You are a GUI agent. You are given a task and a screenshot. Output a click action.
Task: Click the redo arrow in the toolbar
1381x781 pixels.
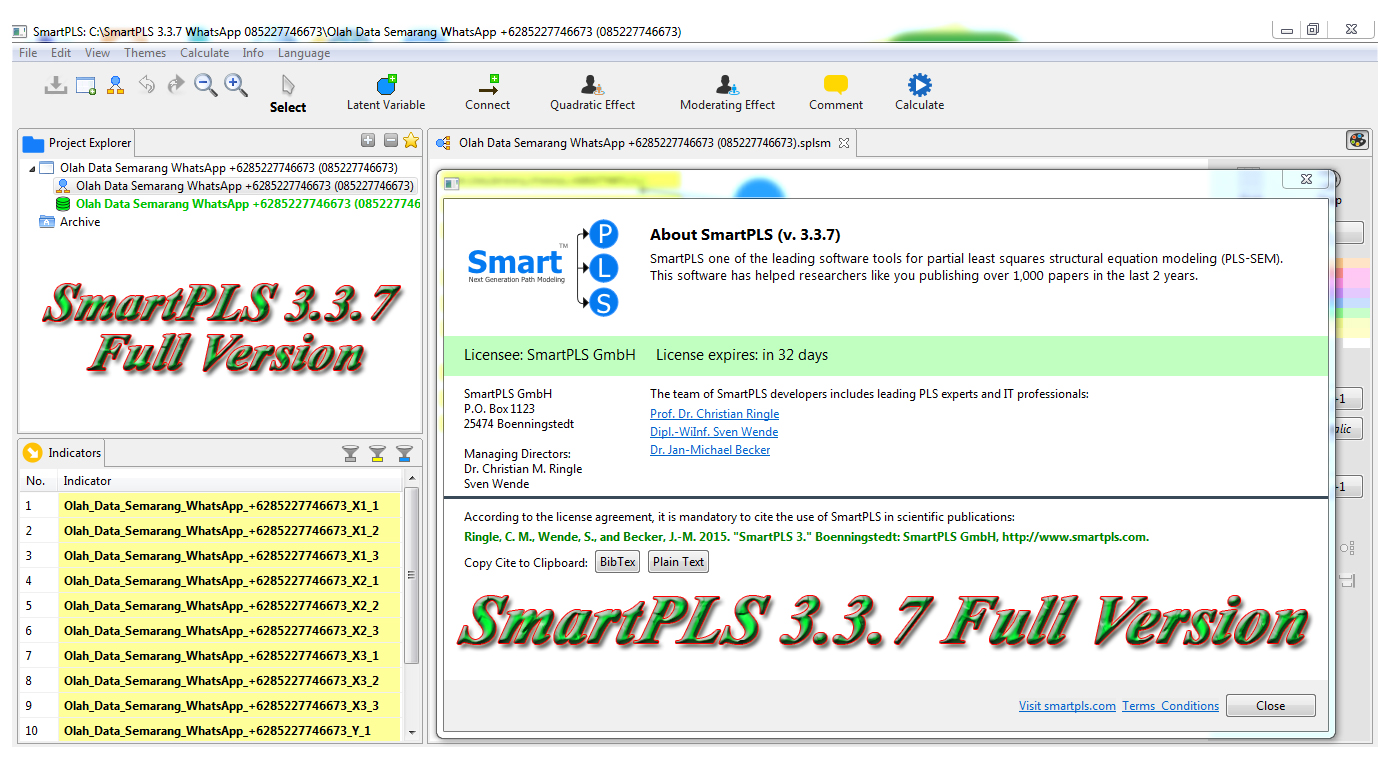[176, 85]
